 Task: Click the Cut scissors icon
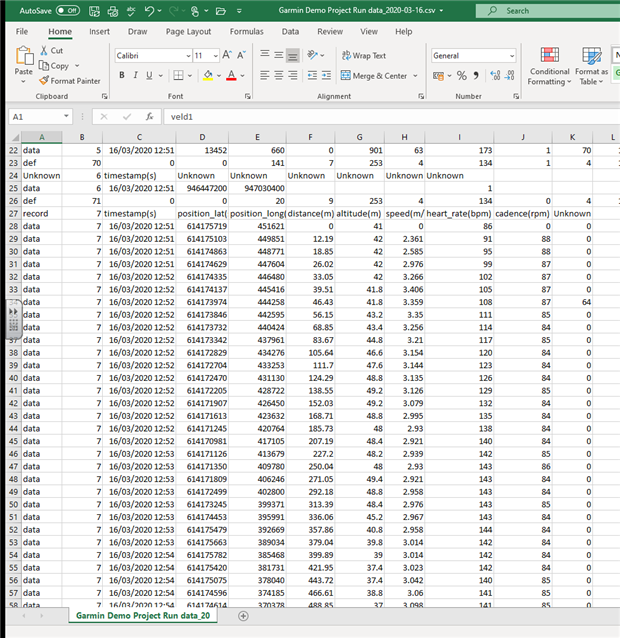pyautogui.click(x=44, y=51)
